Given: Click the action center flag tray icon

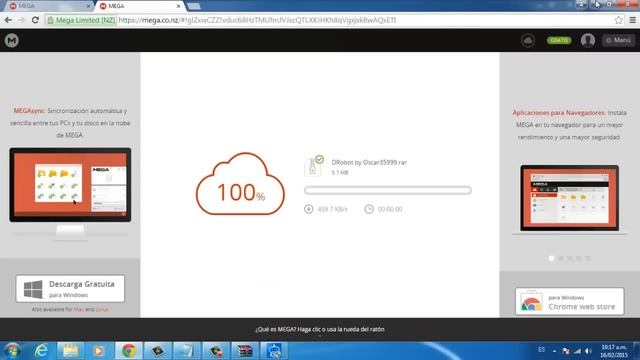Looking at the screenshot, I should tap(566, 351).
